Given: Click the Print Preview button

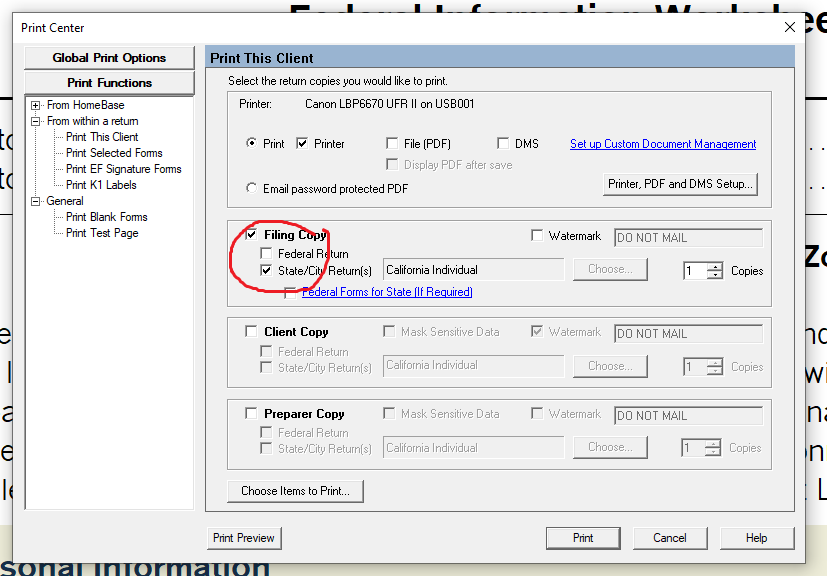Looking at the screenshot, I should (x=243, y=538).
